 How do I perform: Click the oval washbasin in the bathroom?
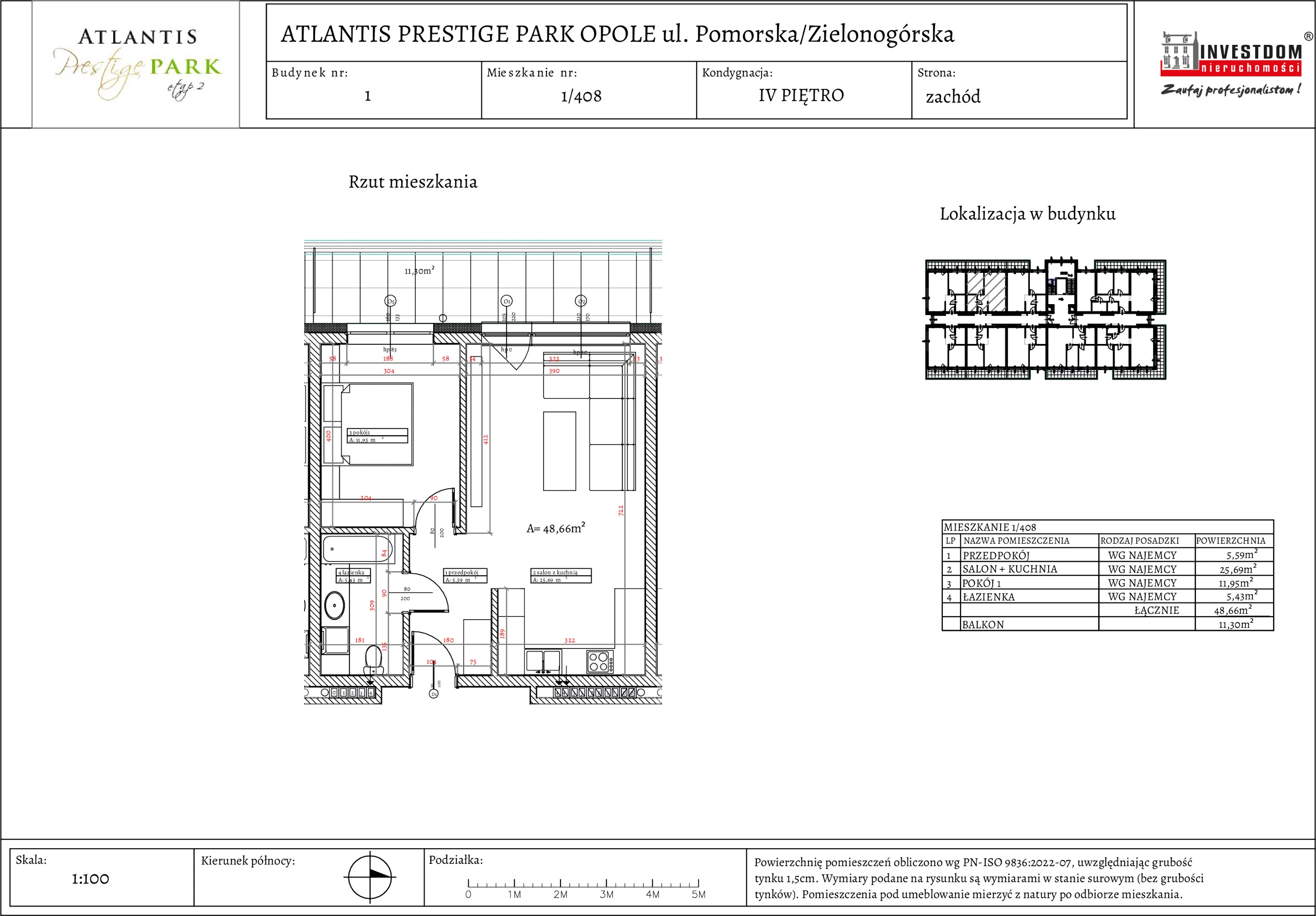click(x=335, y=605)
